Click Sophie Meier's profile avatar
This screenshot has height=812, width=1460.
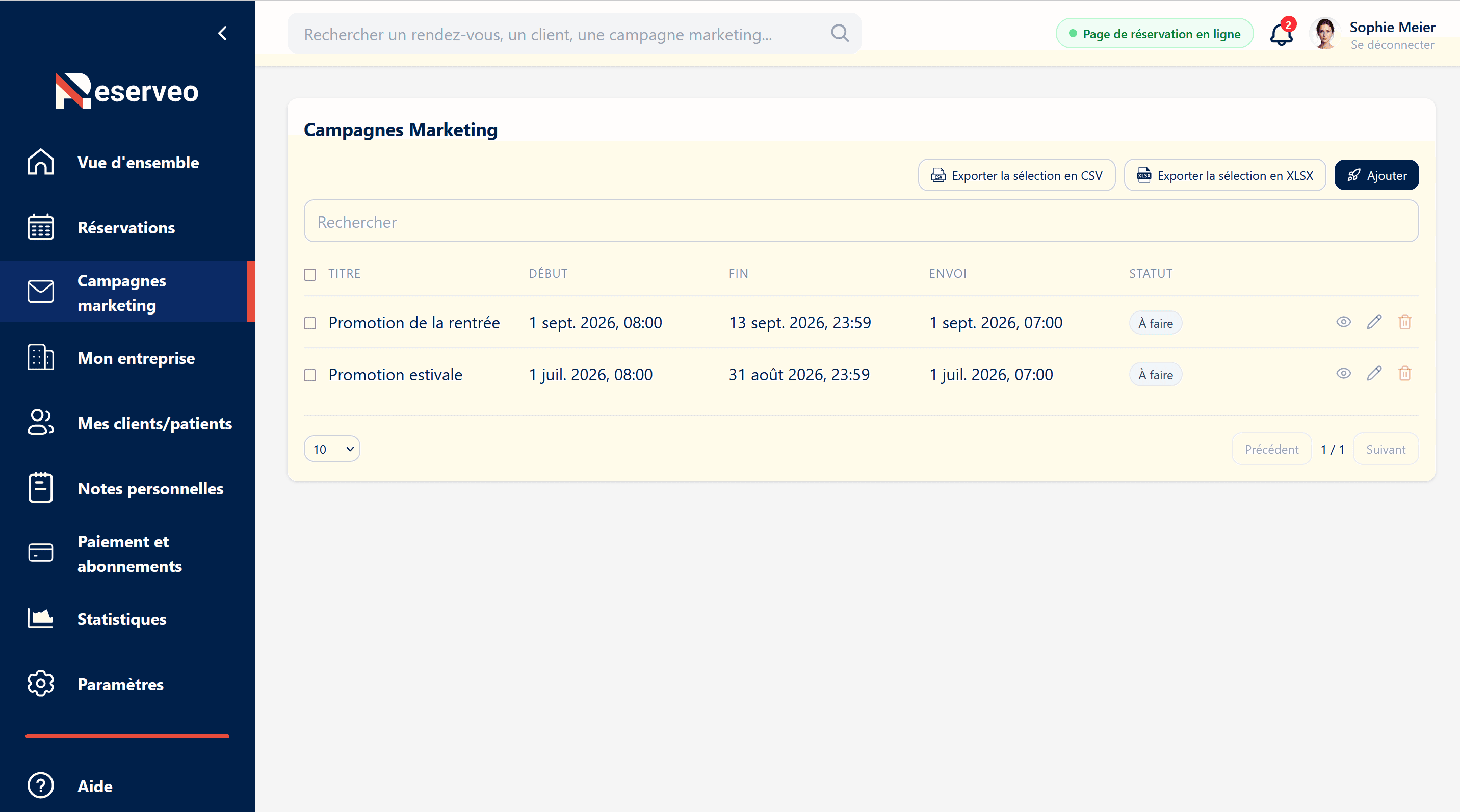[x=1324, y=34]
